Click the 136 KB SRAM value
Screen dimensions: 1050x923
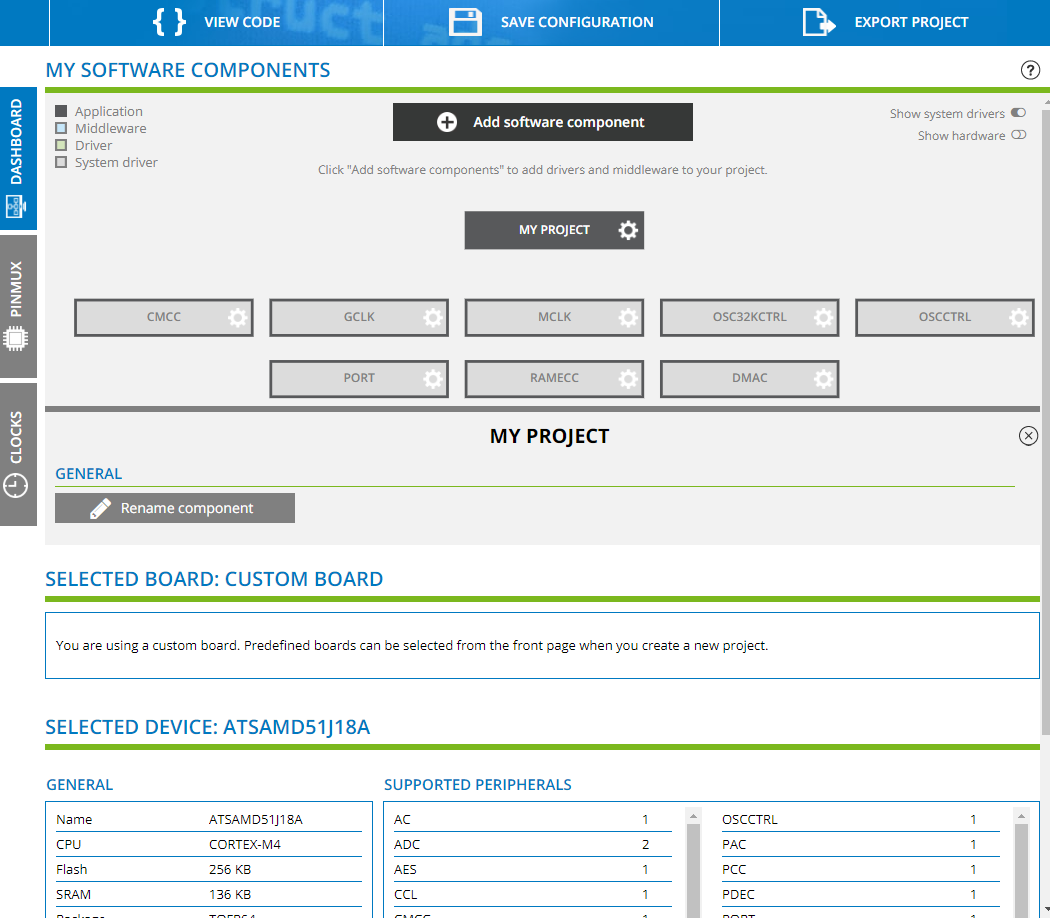pyautogui.click(x=230, y=894)
